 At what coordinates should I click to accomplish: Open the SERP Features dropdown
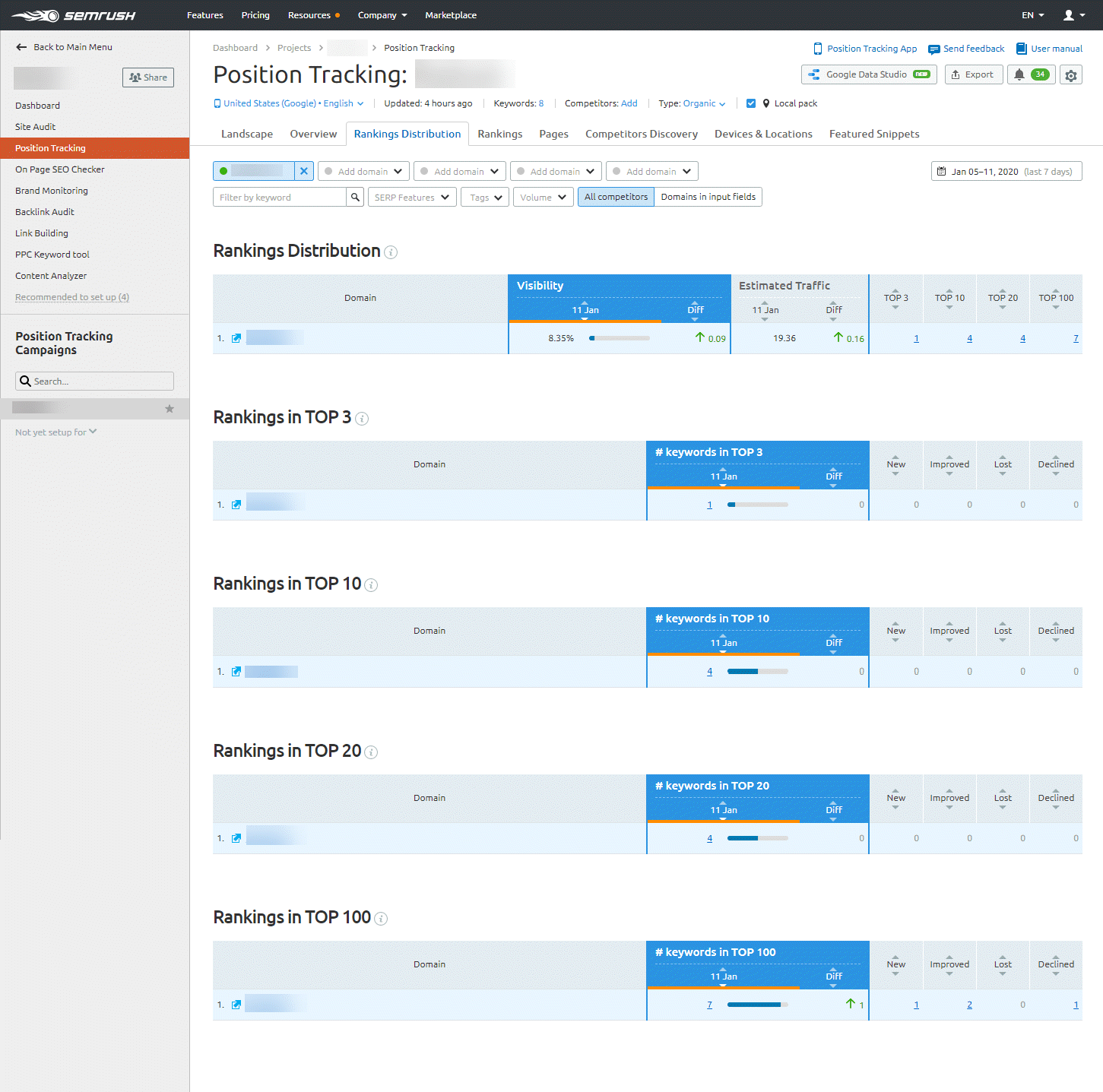(x=411, y=197)
